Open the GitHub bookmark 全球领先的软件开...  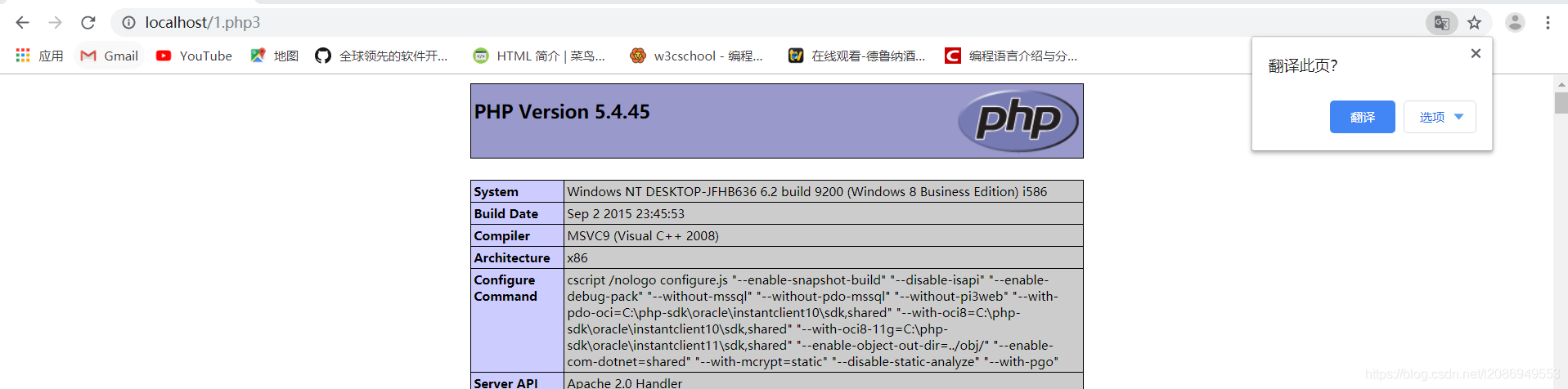382,56
